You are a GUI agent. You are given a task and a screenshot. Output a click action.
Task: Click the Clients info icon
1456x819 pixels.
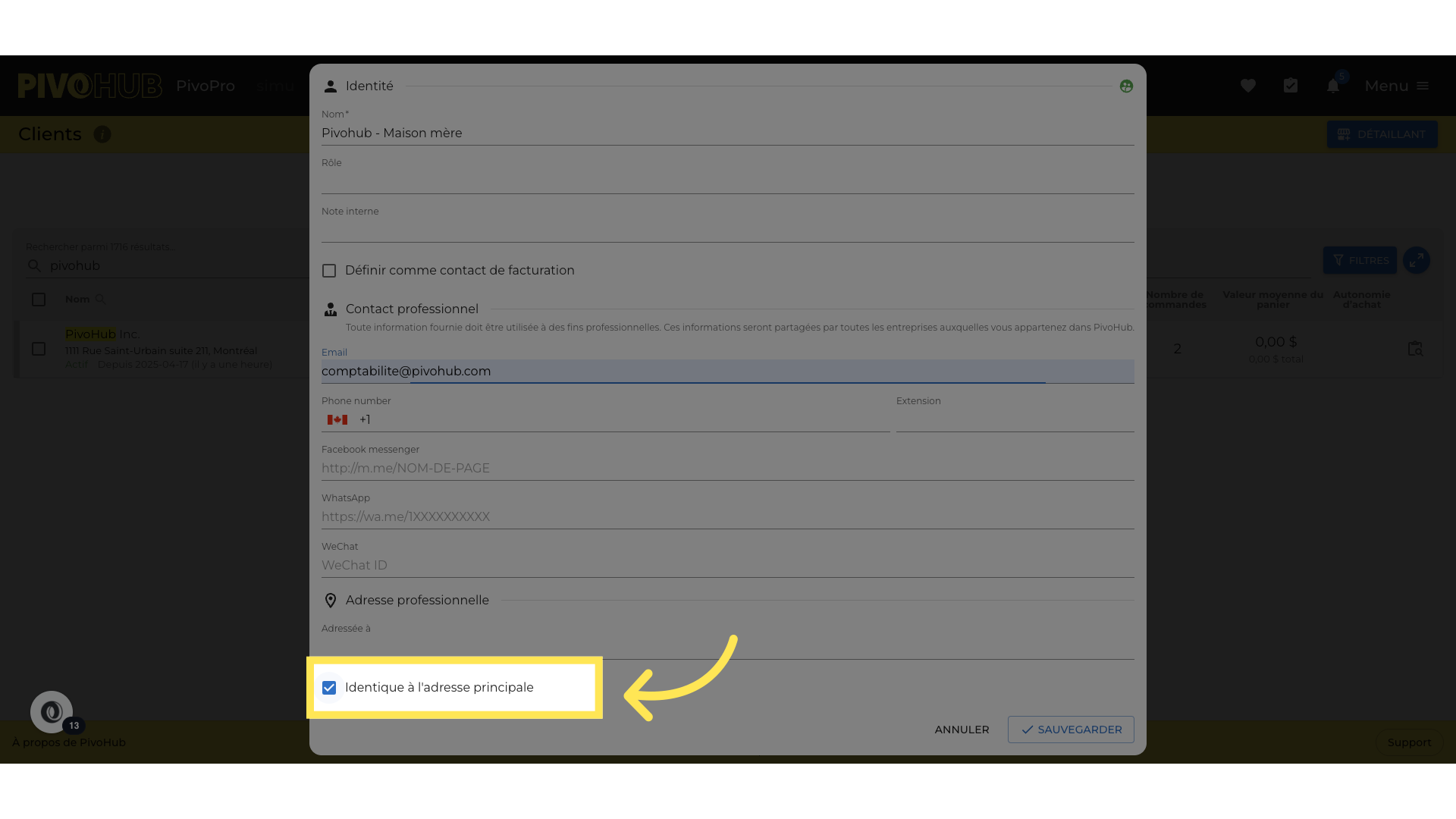click(102, 134)
